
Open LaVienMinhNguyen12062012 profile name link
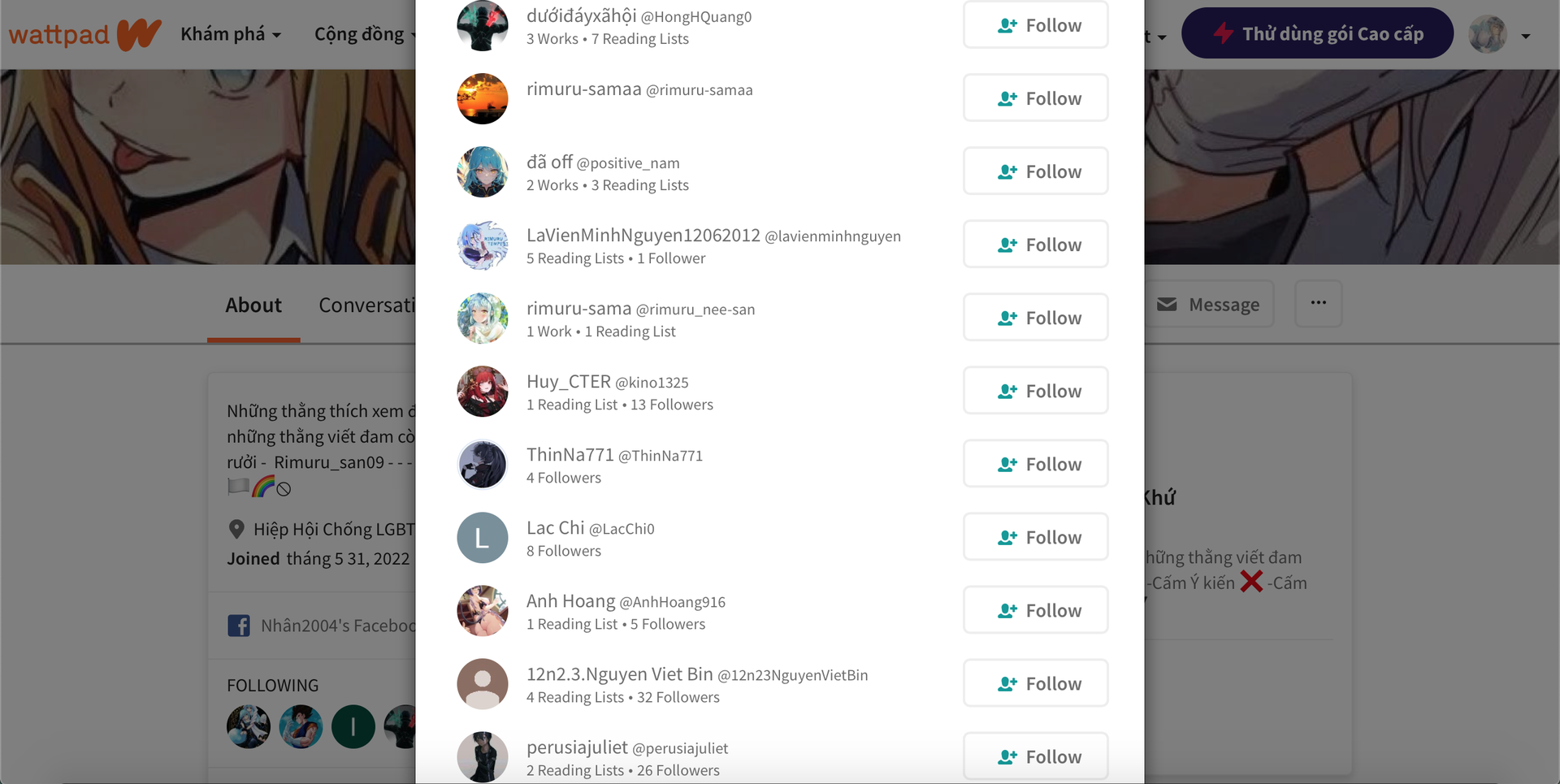point(643,236)
